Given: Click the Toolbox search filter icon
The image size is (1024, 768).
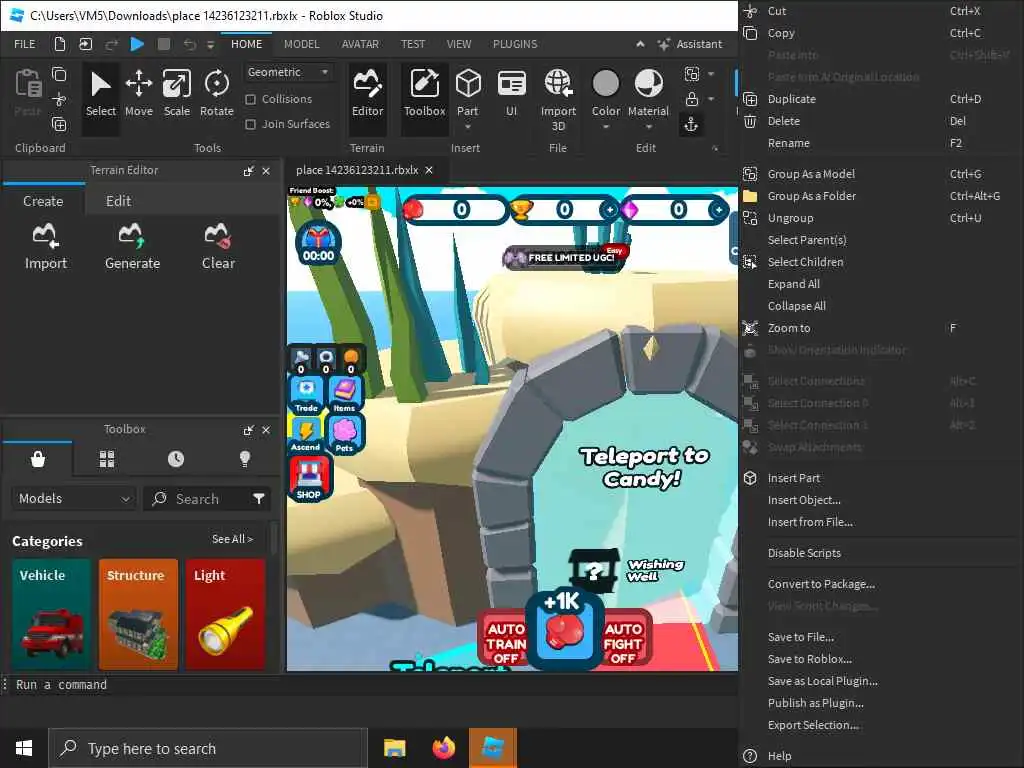Looking at the screenshot, I should (x=259, y=499).
